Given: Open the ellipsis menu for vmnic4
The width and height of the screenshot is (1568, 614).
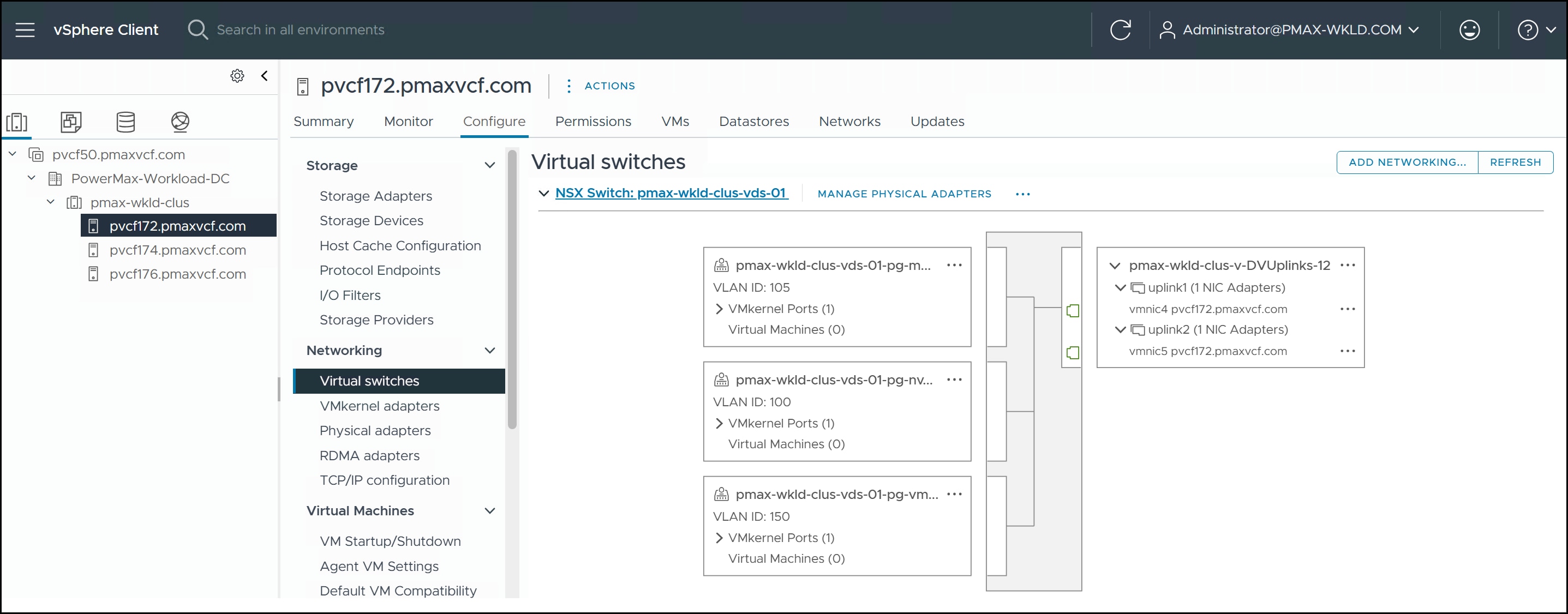Looking at the screenshot, I should pyautogui.click(x=1348, y=309).
